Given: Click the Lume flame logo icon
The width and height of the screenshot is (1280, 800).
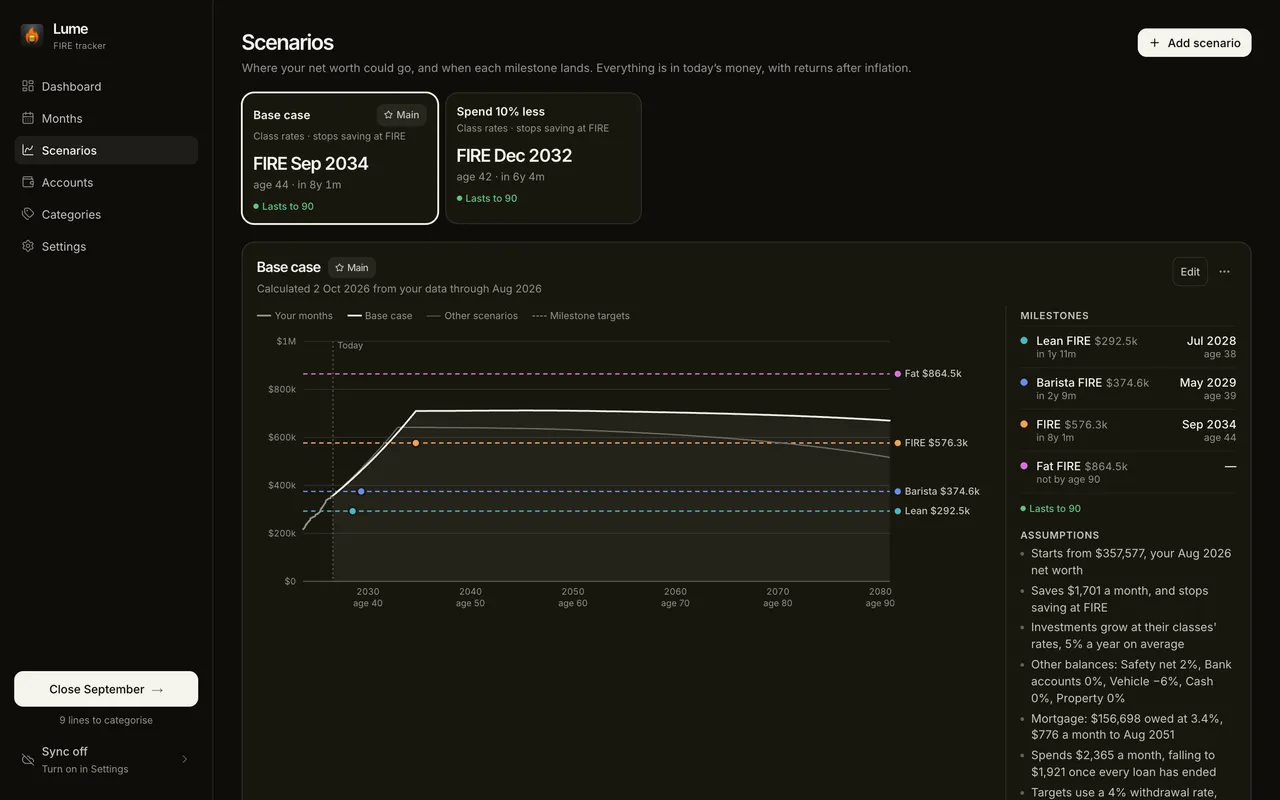Looking at the screenshot, I should tap(32, 36).
